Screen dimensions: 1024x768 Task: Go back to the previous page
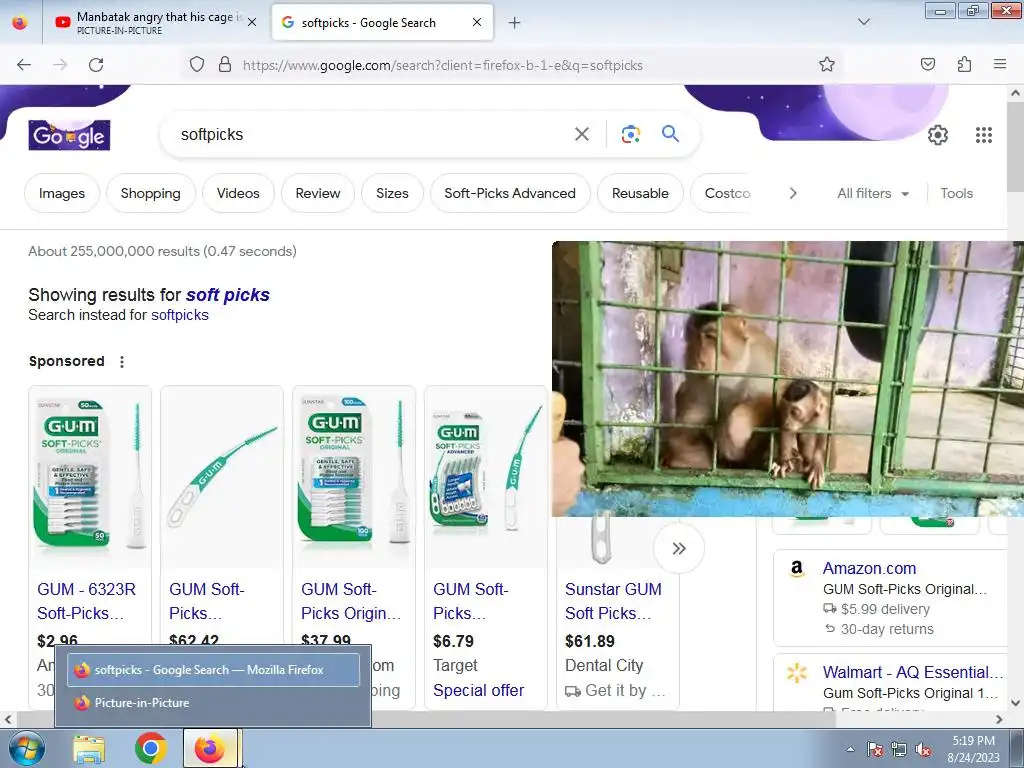[x=24, y=65]
